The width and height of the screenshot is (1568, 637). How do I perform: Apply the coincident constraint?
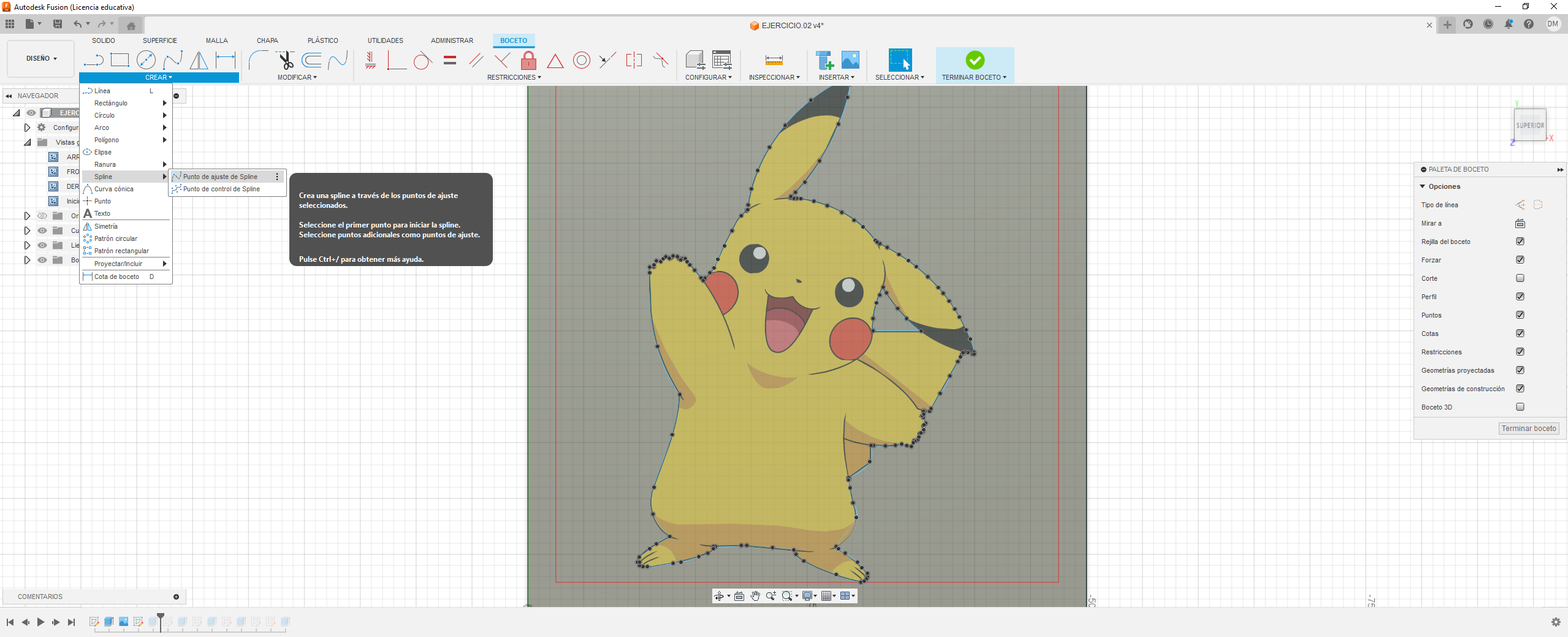[397, 60]
